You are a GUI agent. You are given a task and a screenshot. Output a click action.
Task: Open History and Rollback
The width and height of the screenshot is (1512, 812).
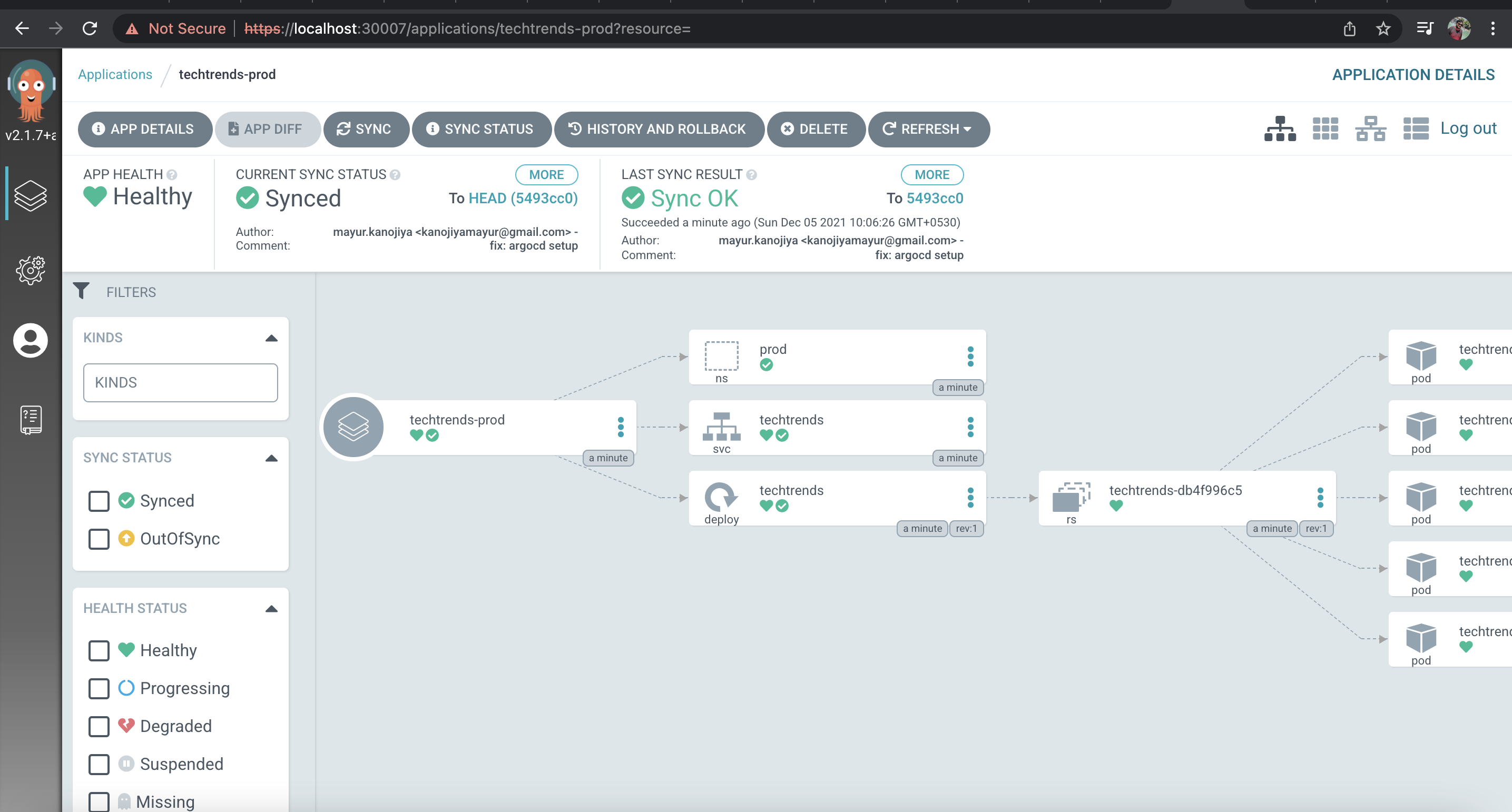pos(659,129)
